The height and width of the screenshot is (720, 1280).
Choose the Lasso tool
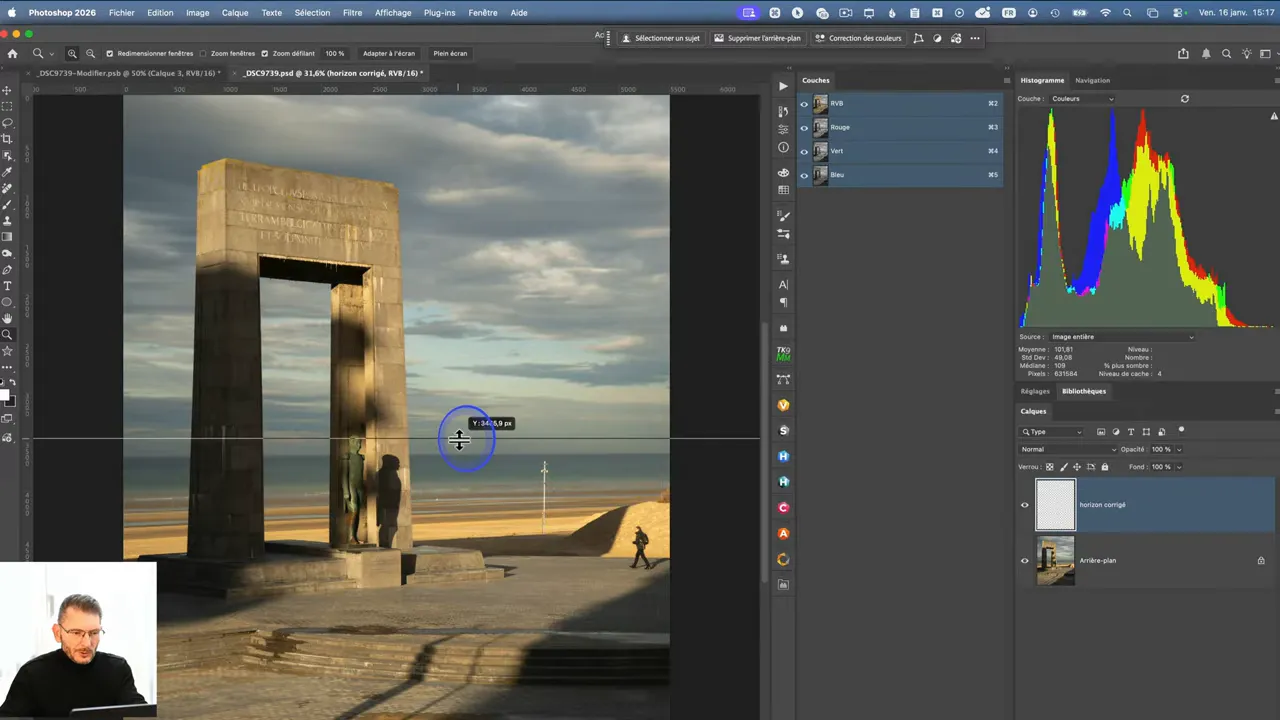click(x=7, y=123)
